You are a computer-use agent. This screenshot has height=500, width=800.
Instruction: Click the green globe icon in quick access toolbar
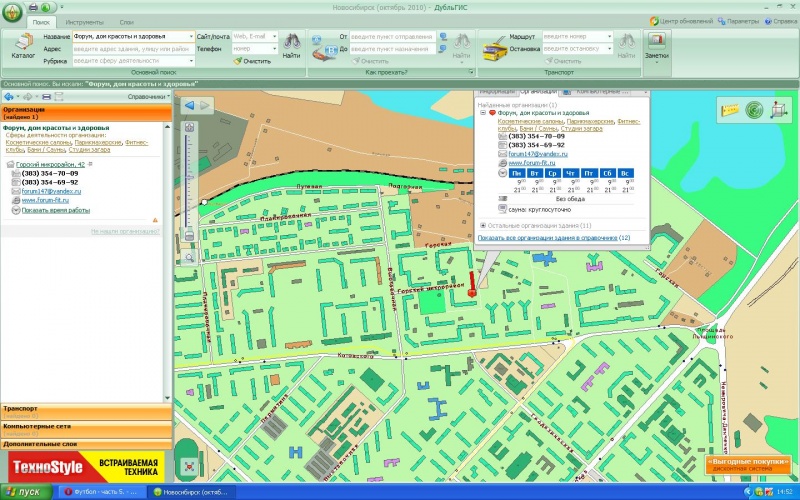pyautogui.click(x=45, y=7)
